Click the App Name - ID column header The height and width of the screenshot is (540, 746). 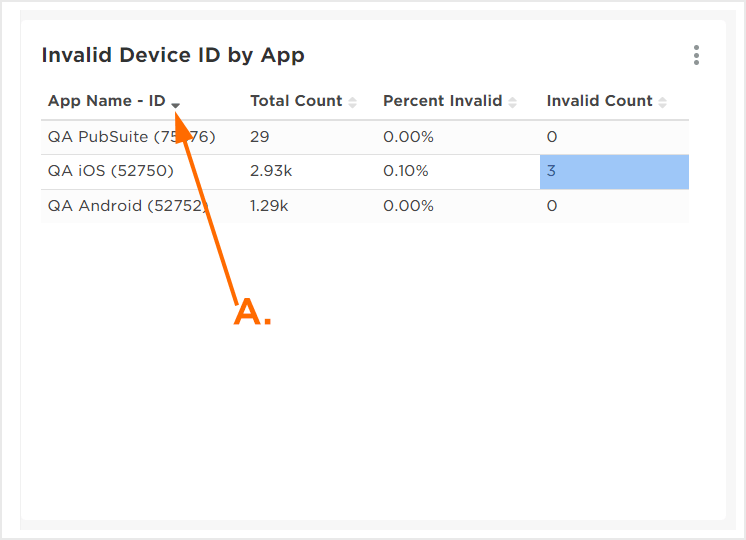point(106,101)
